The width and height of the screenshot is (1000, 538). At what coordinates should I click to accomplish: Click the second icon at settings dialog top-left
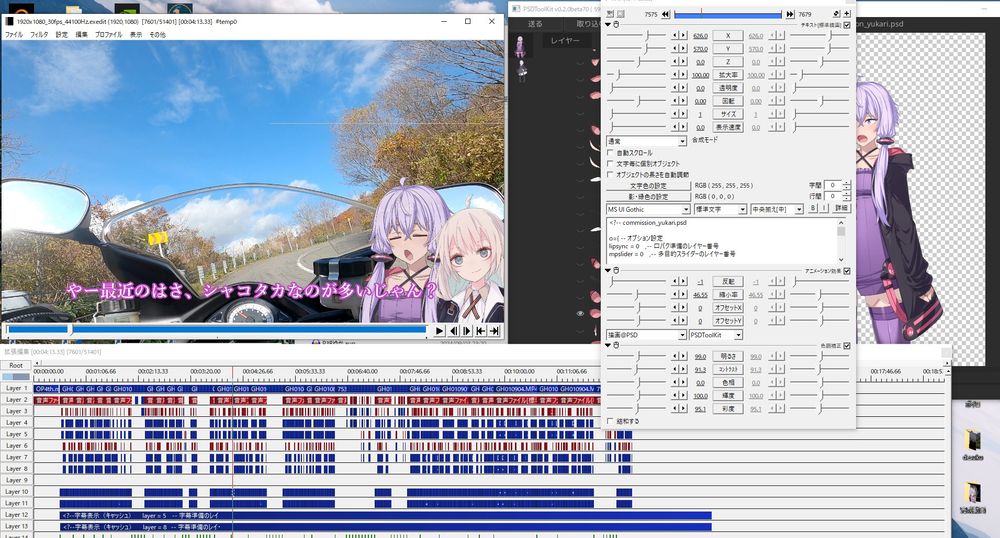621,13
